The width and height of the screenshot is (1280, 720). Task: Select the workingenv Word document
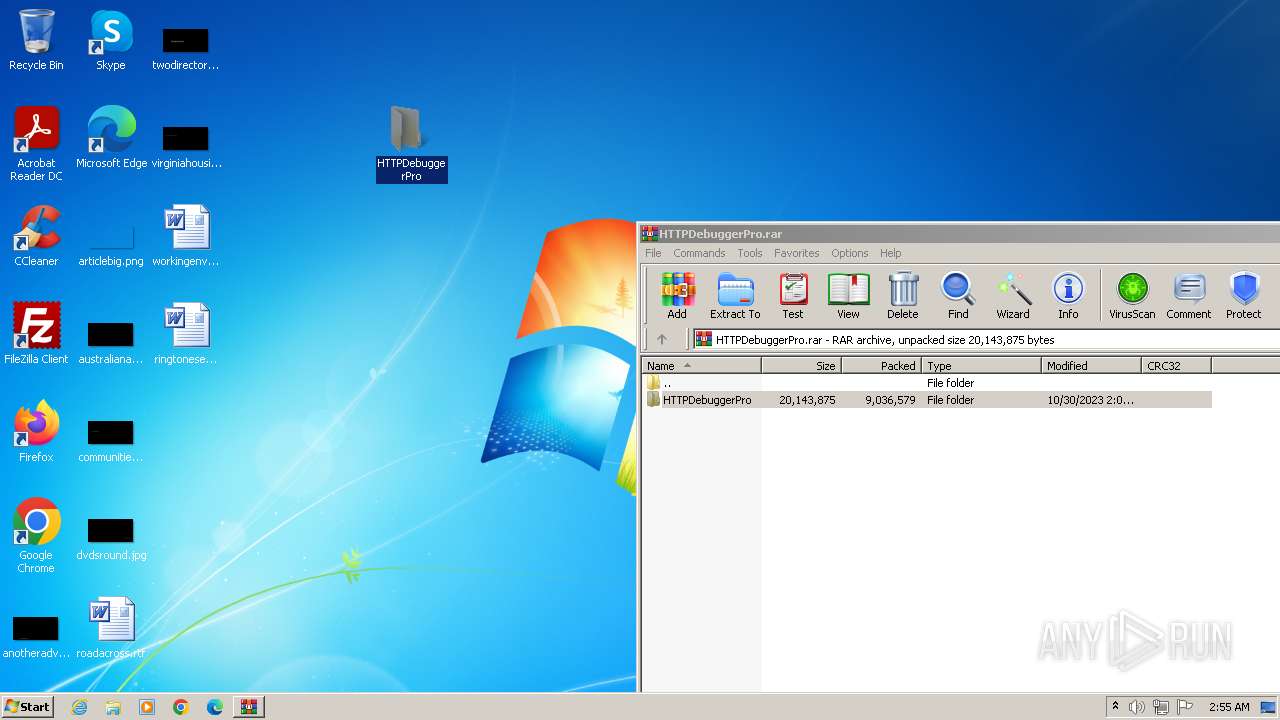pos(186,236)
